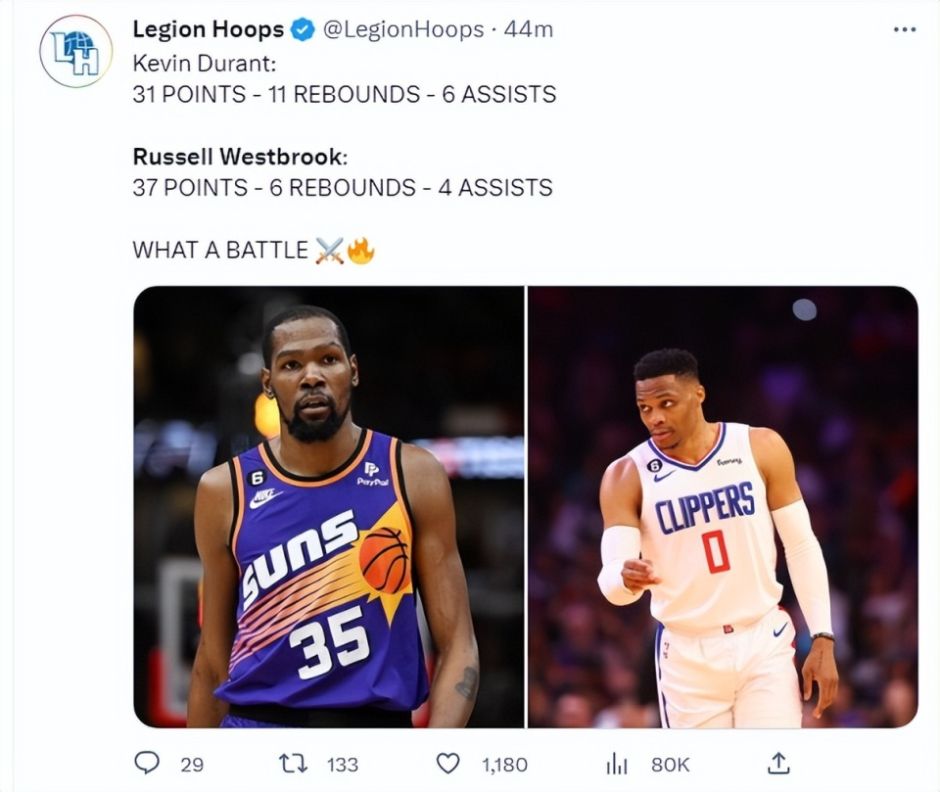Click the reply count 29
Viewport: 940px width, 792px height.
(x=192, y=764)
